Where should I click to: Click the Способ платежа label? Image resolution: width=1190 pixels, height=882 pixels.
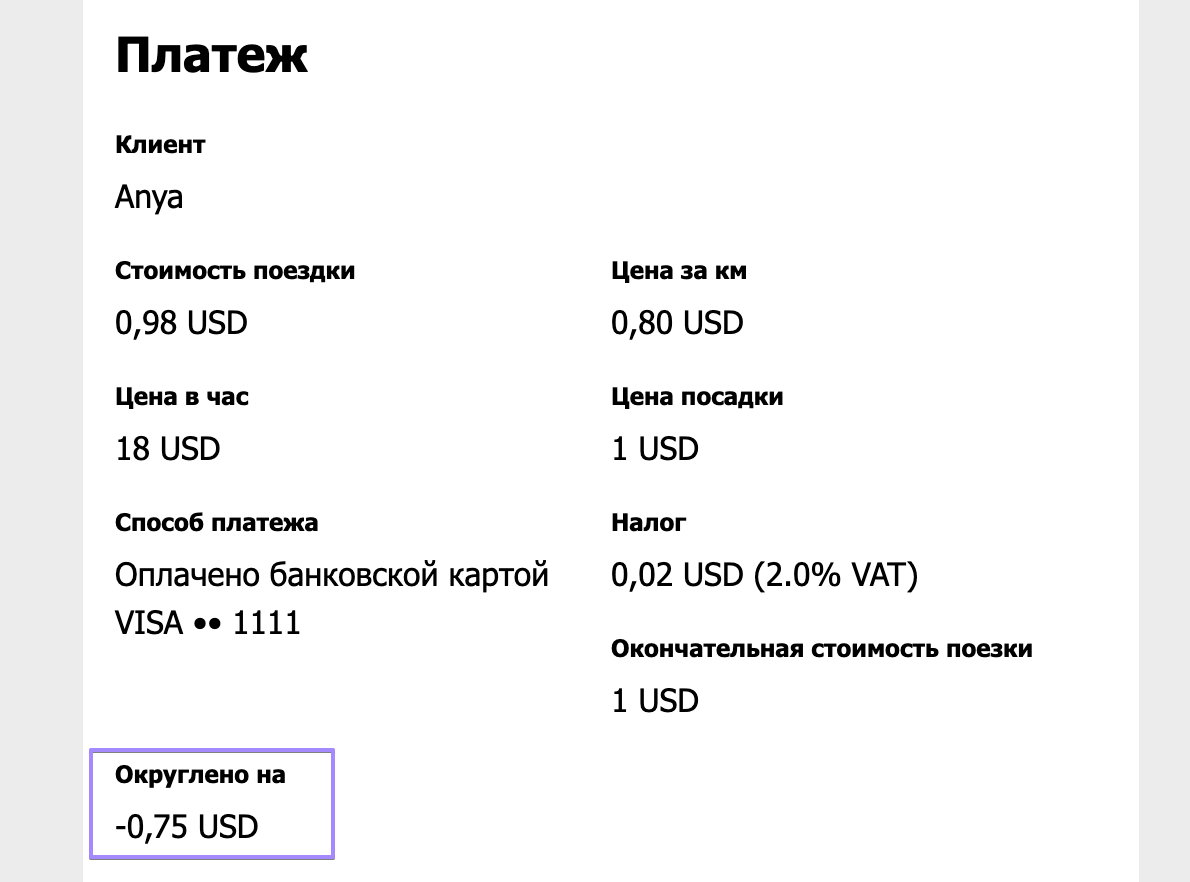(216, 523)
